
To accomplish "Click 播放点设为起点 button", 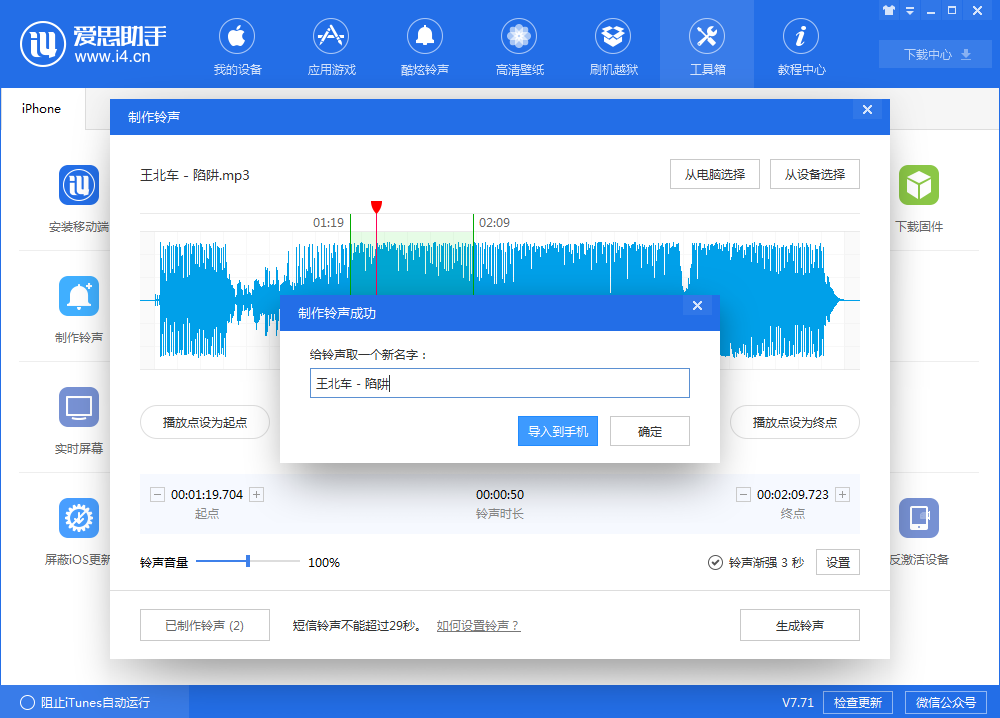I will (x=205, y=422).
